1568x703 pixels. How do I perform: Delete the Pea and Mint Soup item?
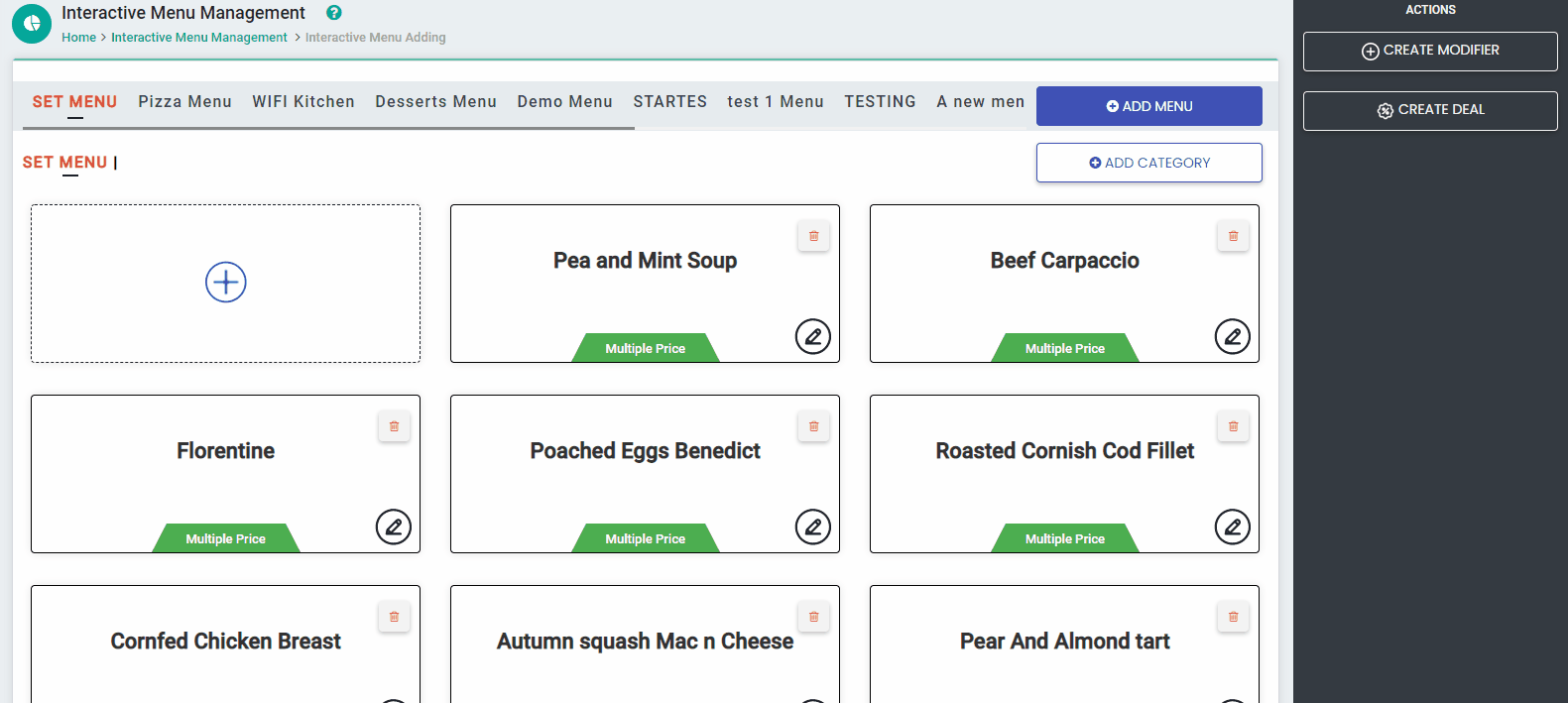click(813, 236)
